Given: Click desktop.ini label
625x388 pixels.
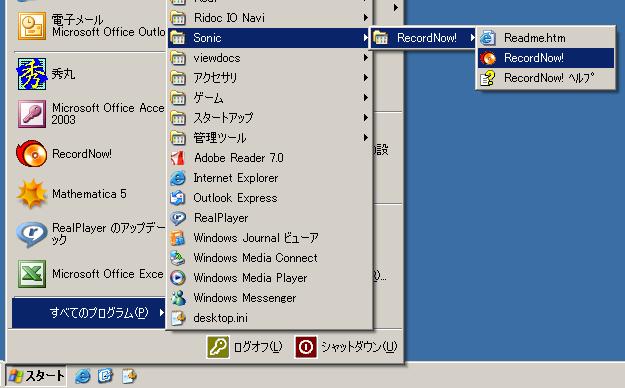Looking at the screenshot, I should (220, 318).
